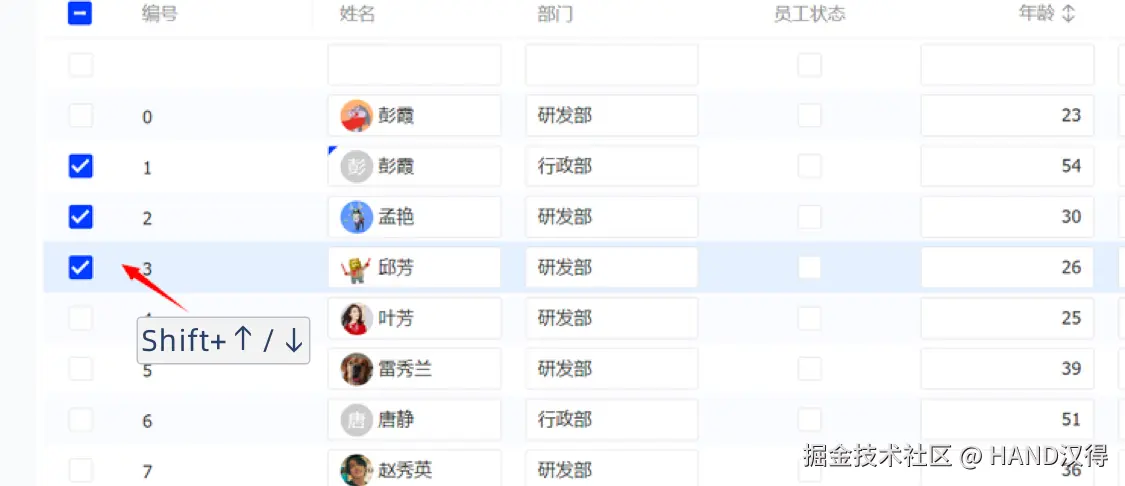Uncheck the checkbox for row 3

click(x=81, y=267)
